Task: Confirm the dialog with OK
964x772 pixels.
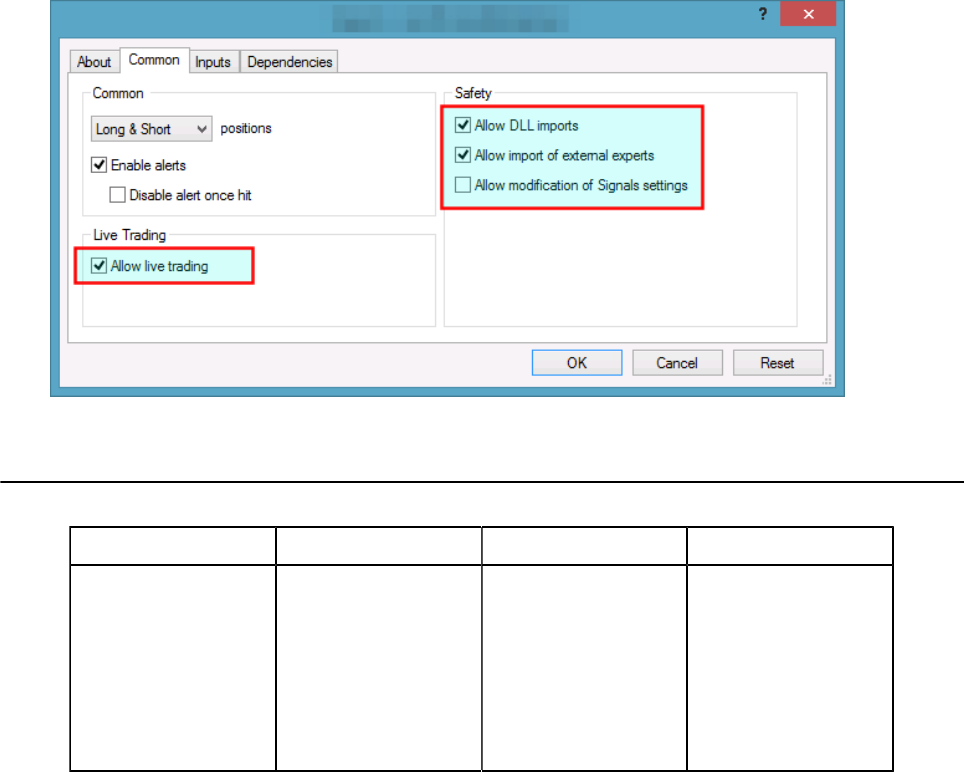Action: [x=577, y=363]
